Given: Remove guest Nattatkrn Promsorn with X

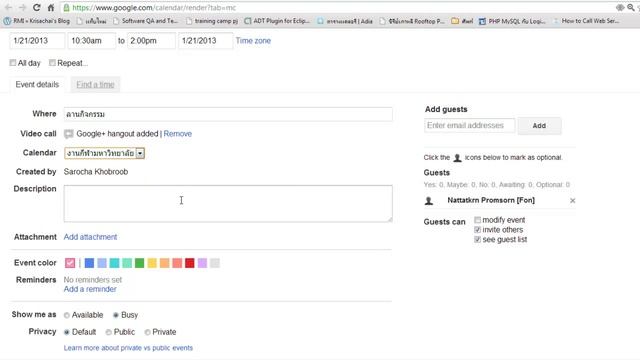Looking at the screenshot, I should click(572, 200).
